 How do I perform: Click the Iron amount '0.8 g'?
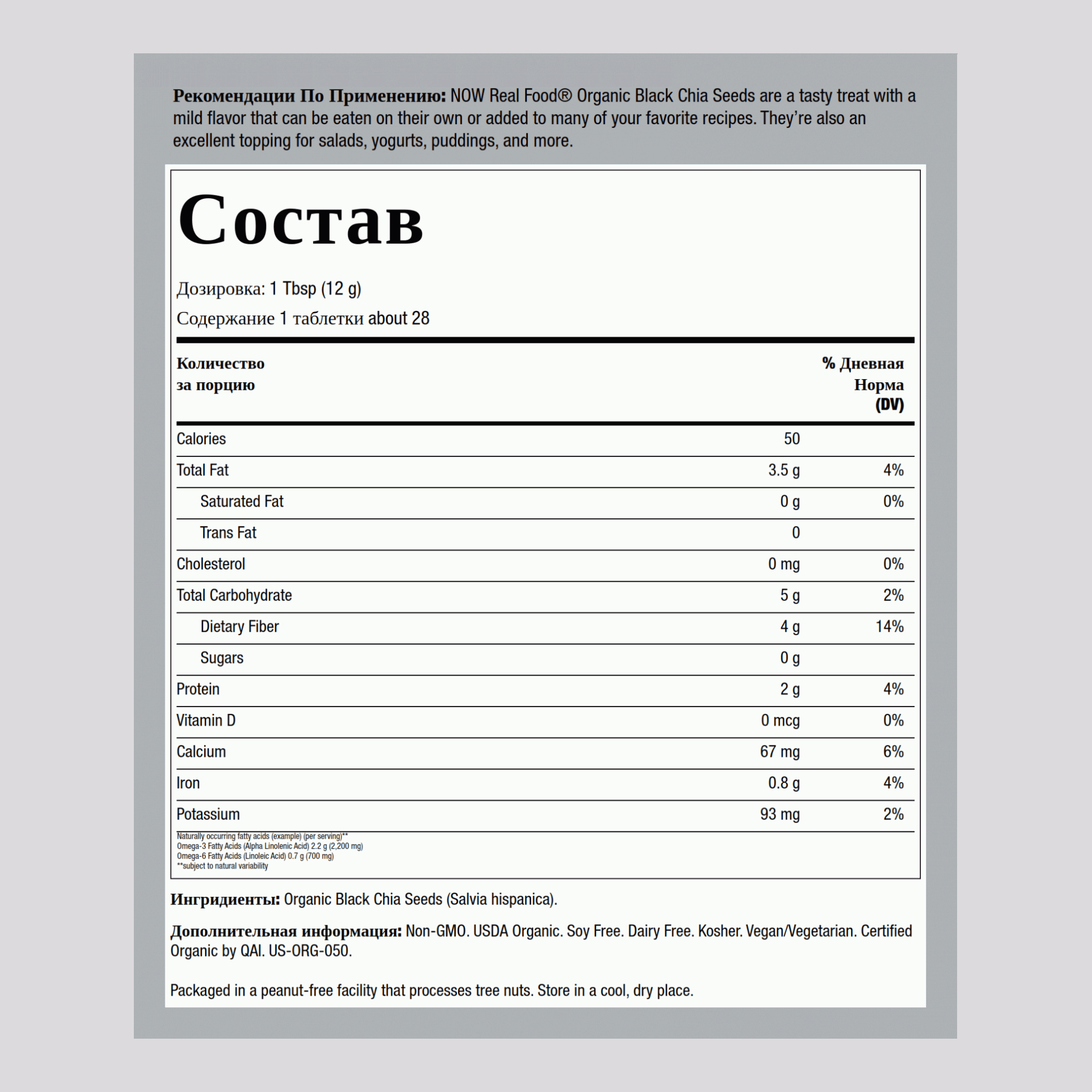pos(784,783)
